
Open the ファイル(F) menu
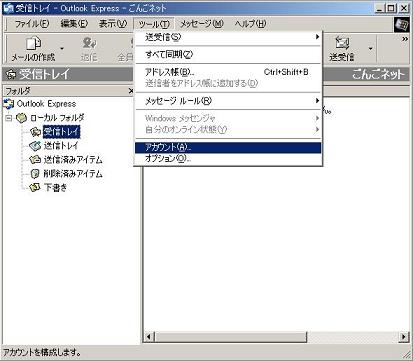click(32, 24)
